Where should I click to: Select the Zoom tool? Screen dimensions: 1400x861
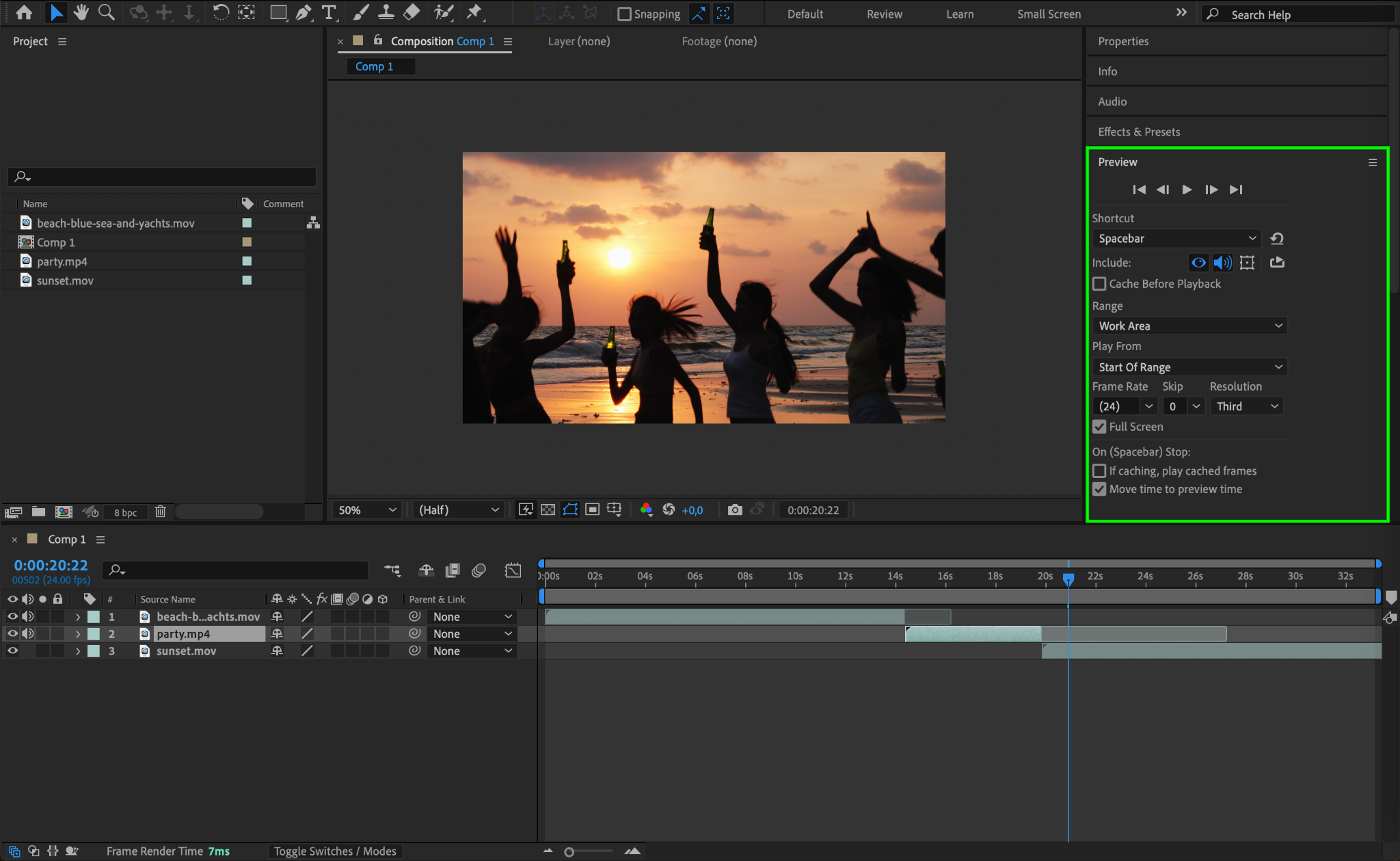point(106,12)
